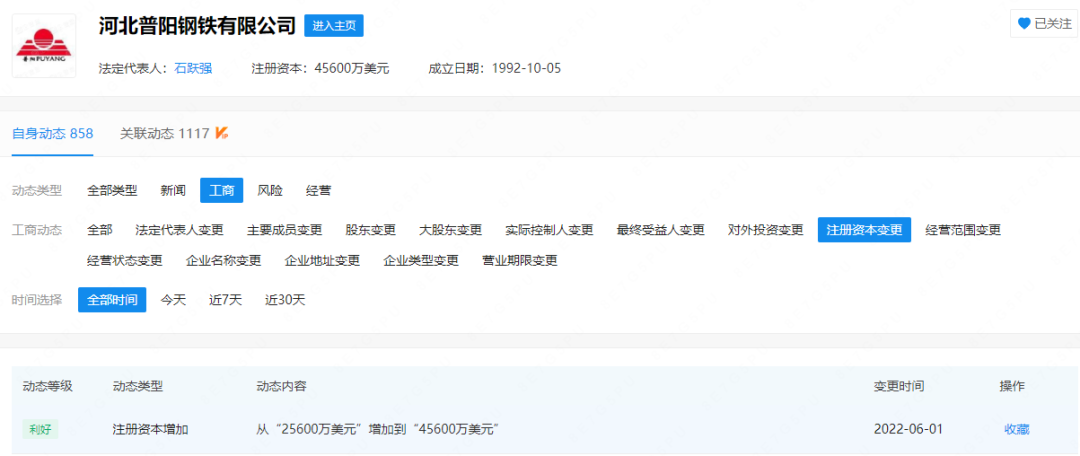The height and width of the screenshot is (456, 1080).
Task: Filter by 最终受益人变更
Action: click(x=661, y=230)
